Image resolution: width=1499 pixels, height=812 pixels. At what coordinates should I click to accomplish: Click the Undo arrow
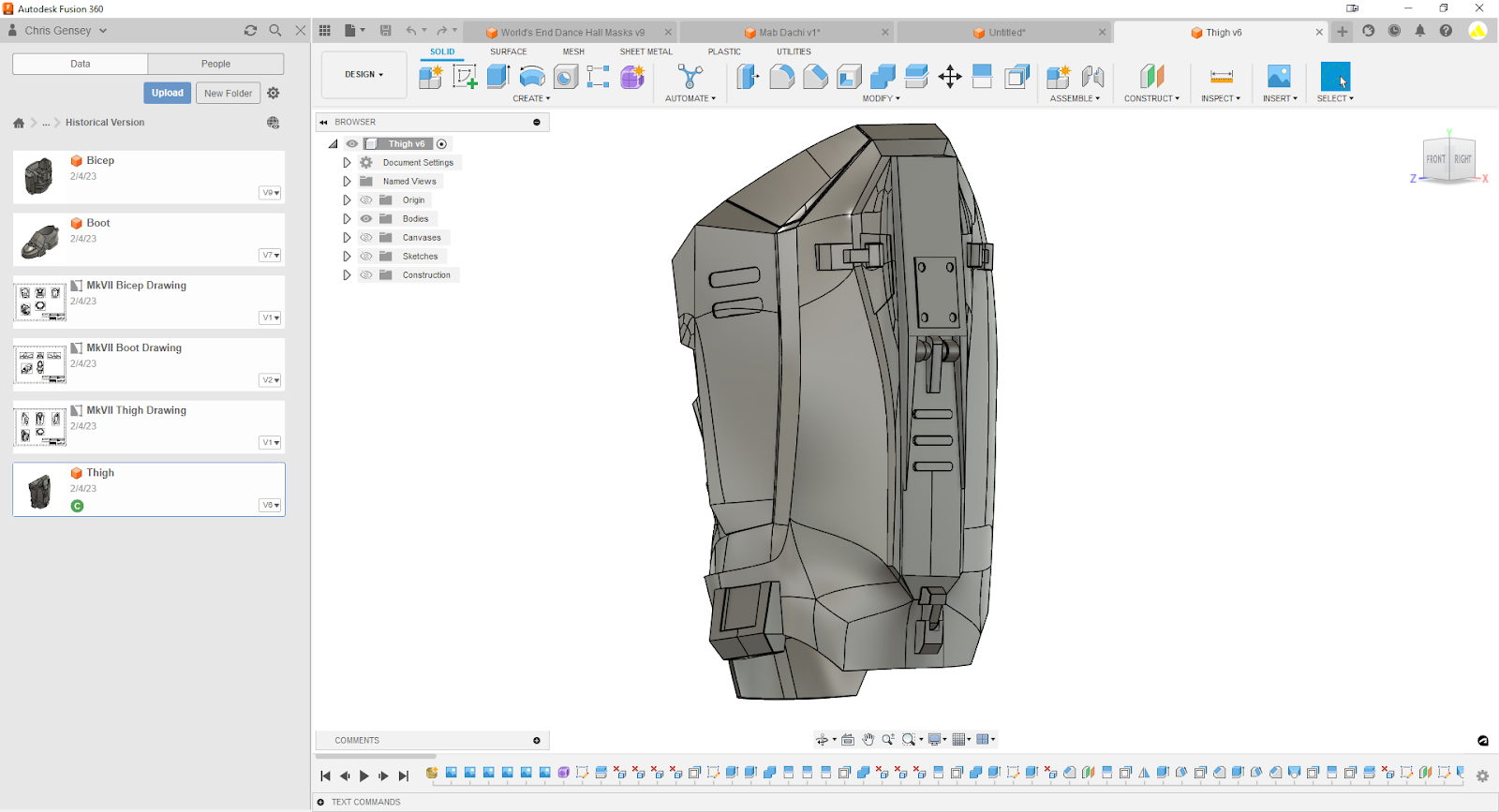(411, 31)
